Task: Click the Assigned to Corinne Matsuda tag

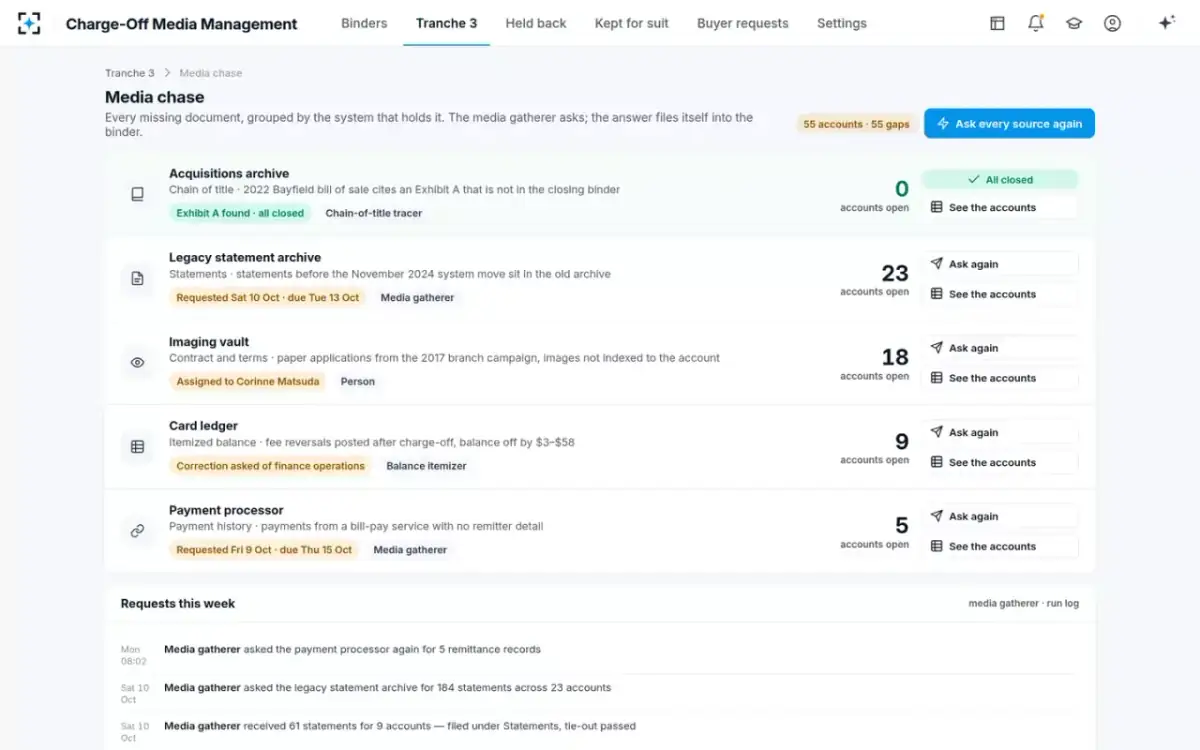Action: pos(247,381)
